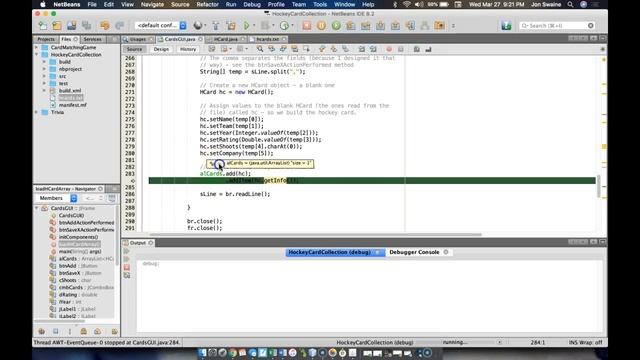Click the red Stop icon in Output panel
The width and height of the screenshot is (640, 360).
127,267
